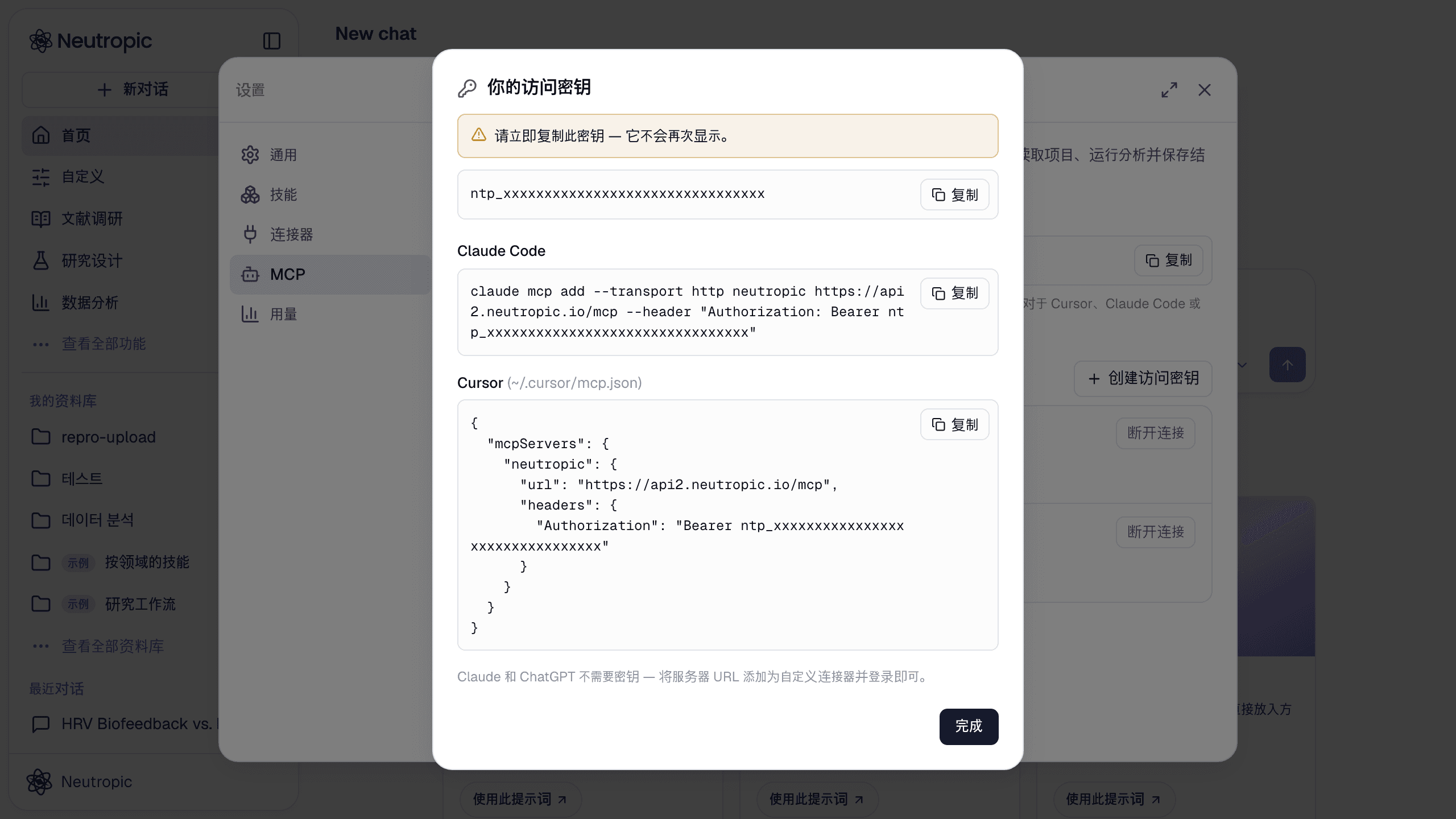Open the 데이터 분석 library folder

[x=121, y=520]
